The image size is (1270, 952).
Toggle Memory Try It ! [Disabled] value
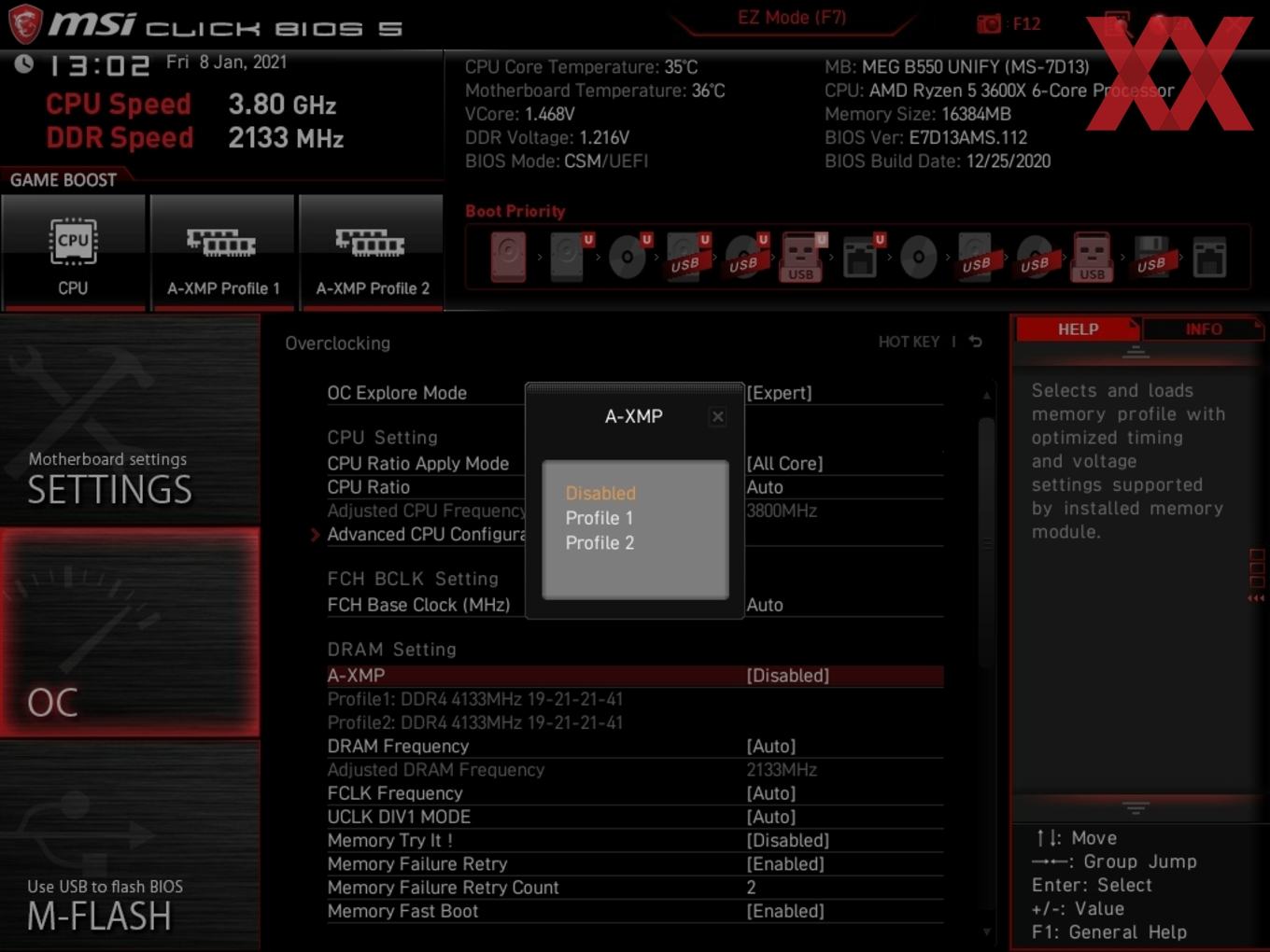(787, 840)
